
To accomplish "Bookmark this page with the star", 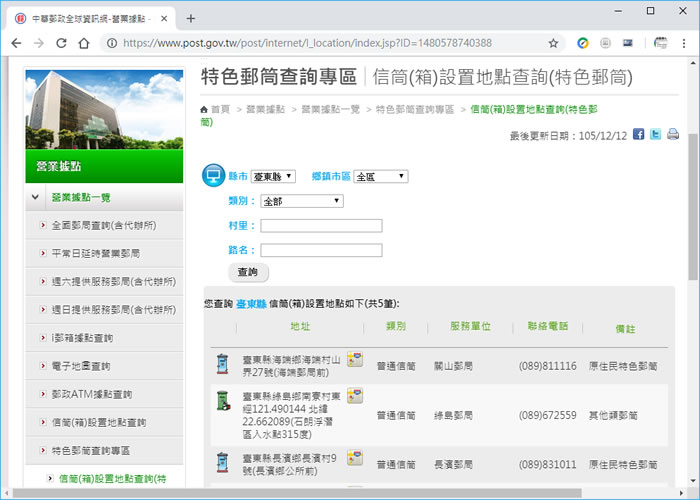I will tap(553, 43).
